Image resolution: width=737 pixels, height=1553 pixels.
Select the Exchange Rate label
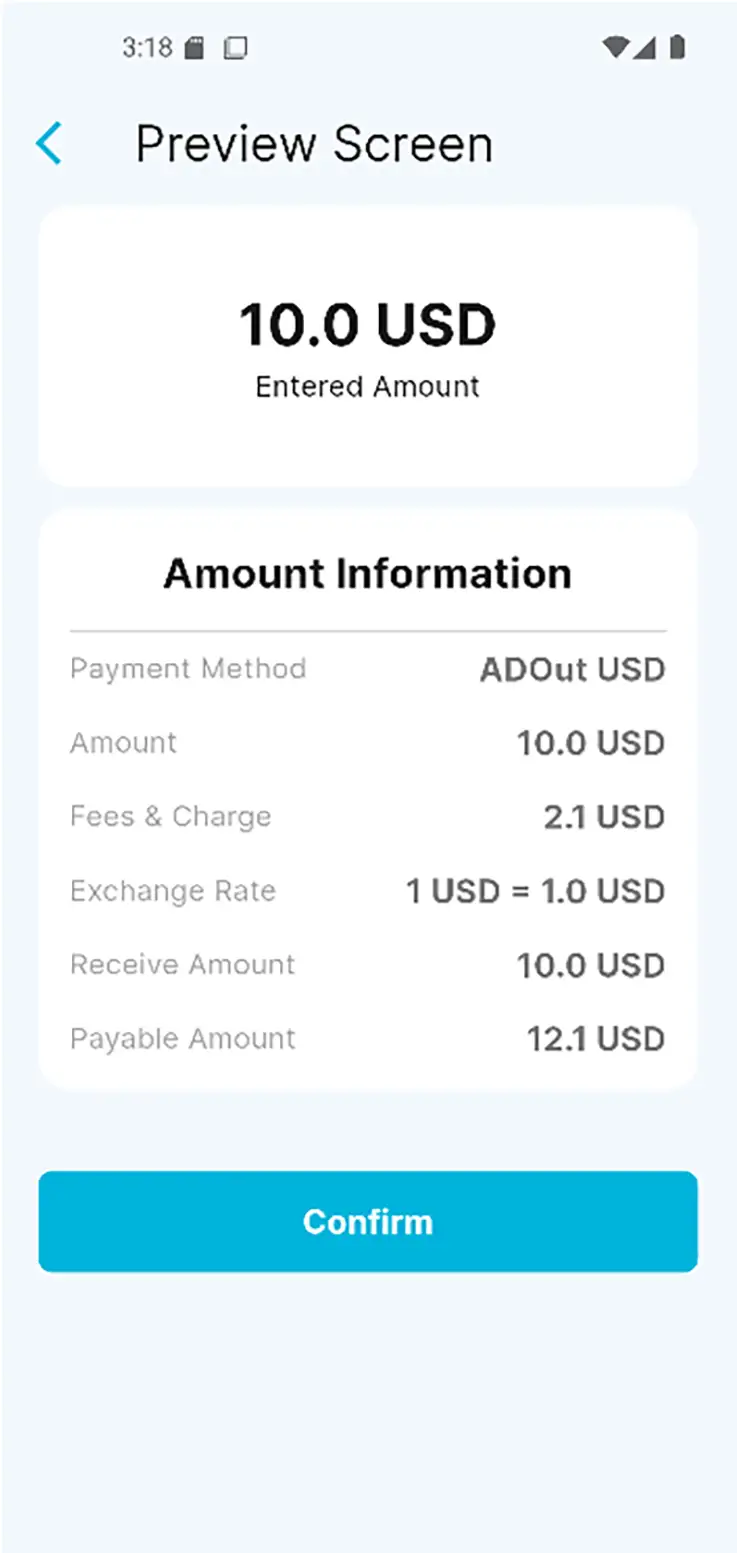(172, 890)
